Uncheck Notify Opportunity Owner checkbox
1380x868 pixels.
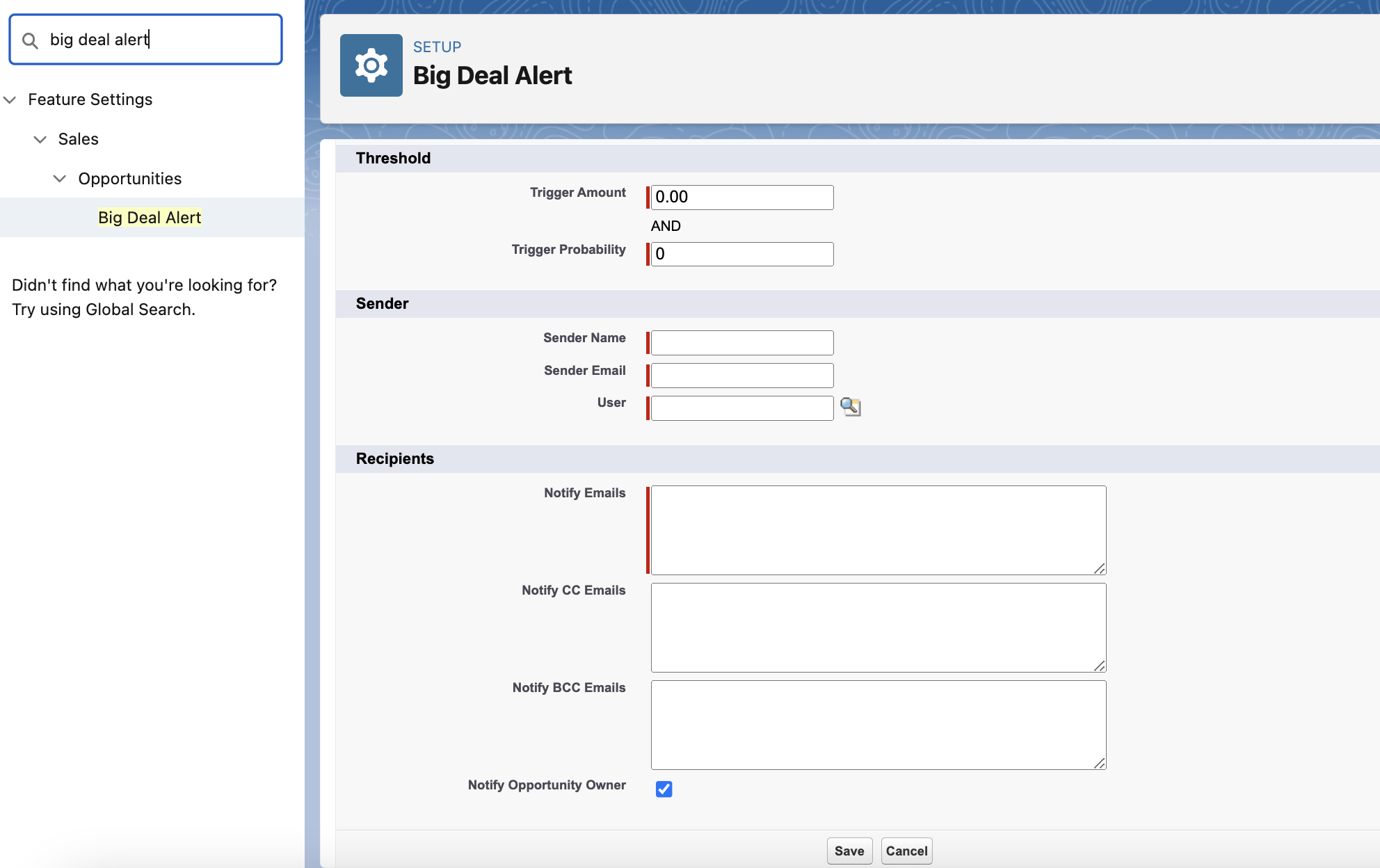point(664,789)
